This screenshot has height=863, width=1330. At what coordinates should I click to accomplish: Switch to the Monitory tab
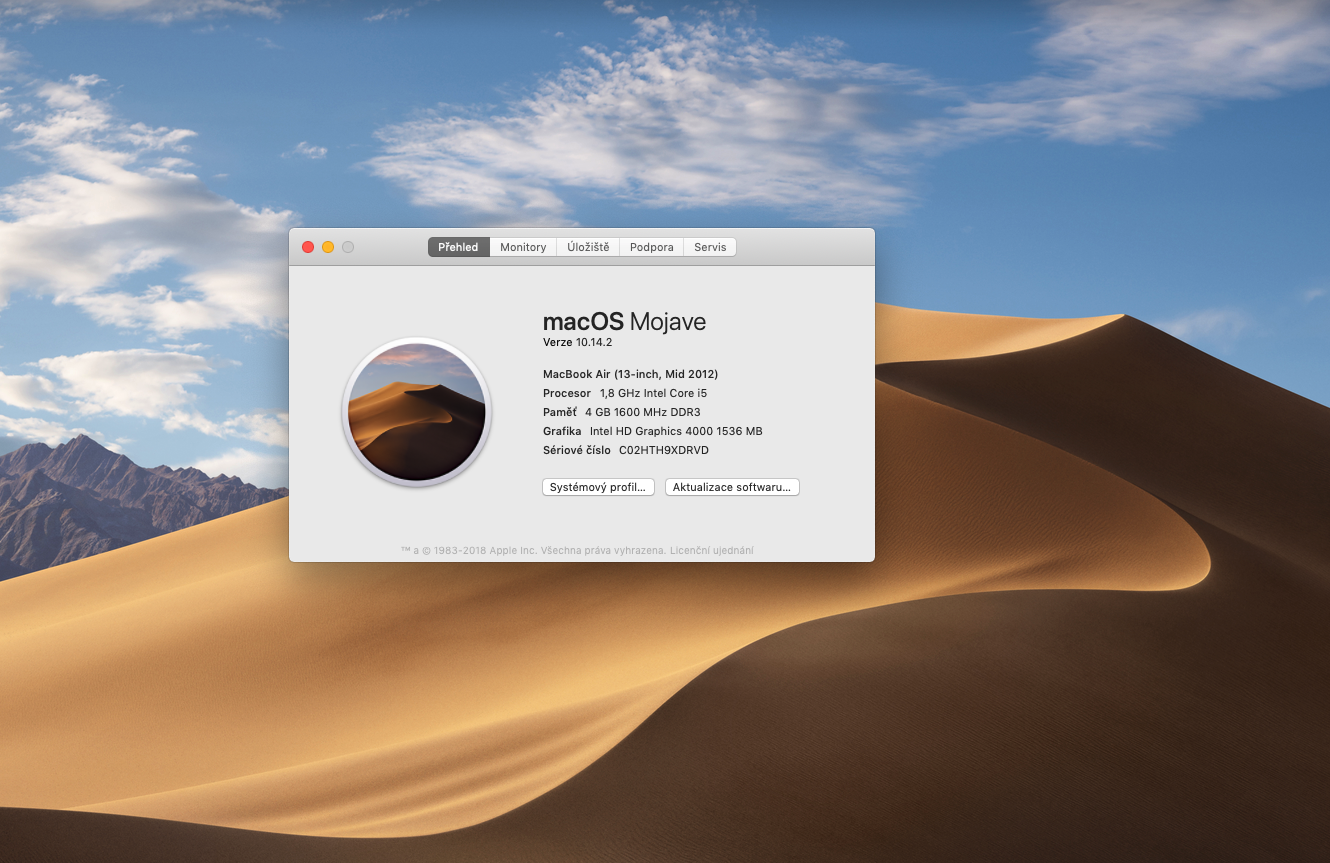coord(524,247)
